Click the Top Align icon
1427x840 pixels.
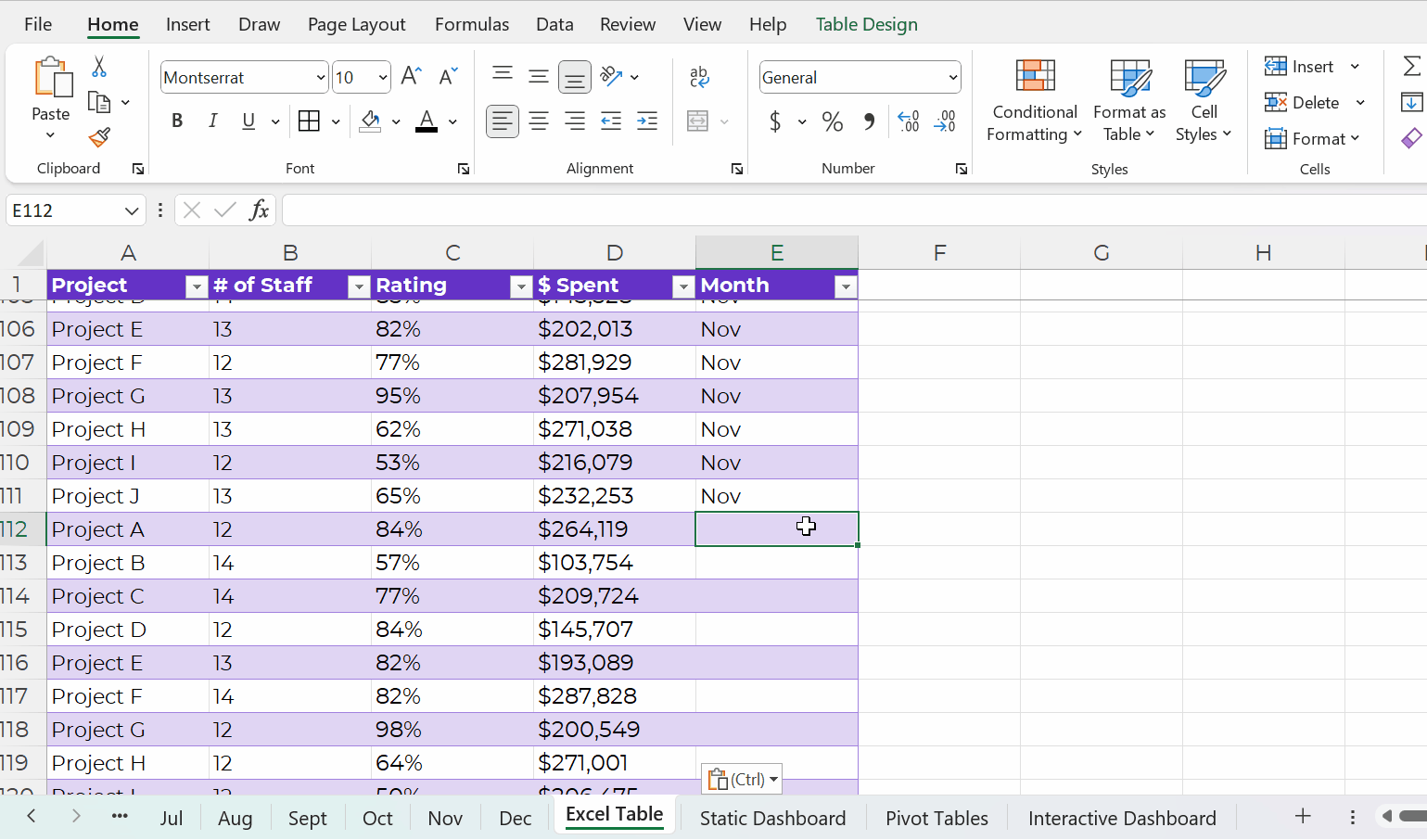(503, 75)
